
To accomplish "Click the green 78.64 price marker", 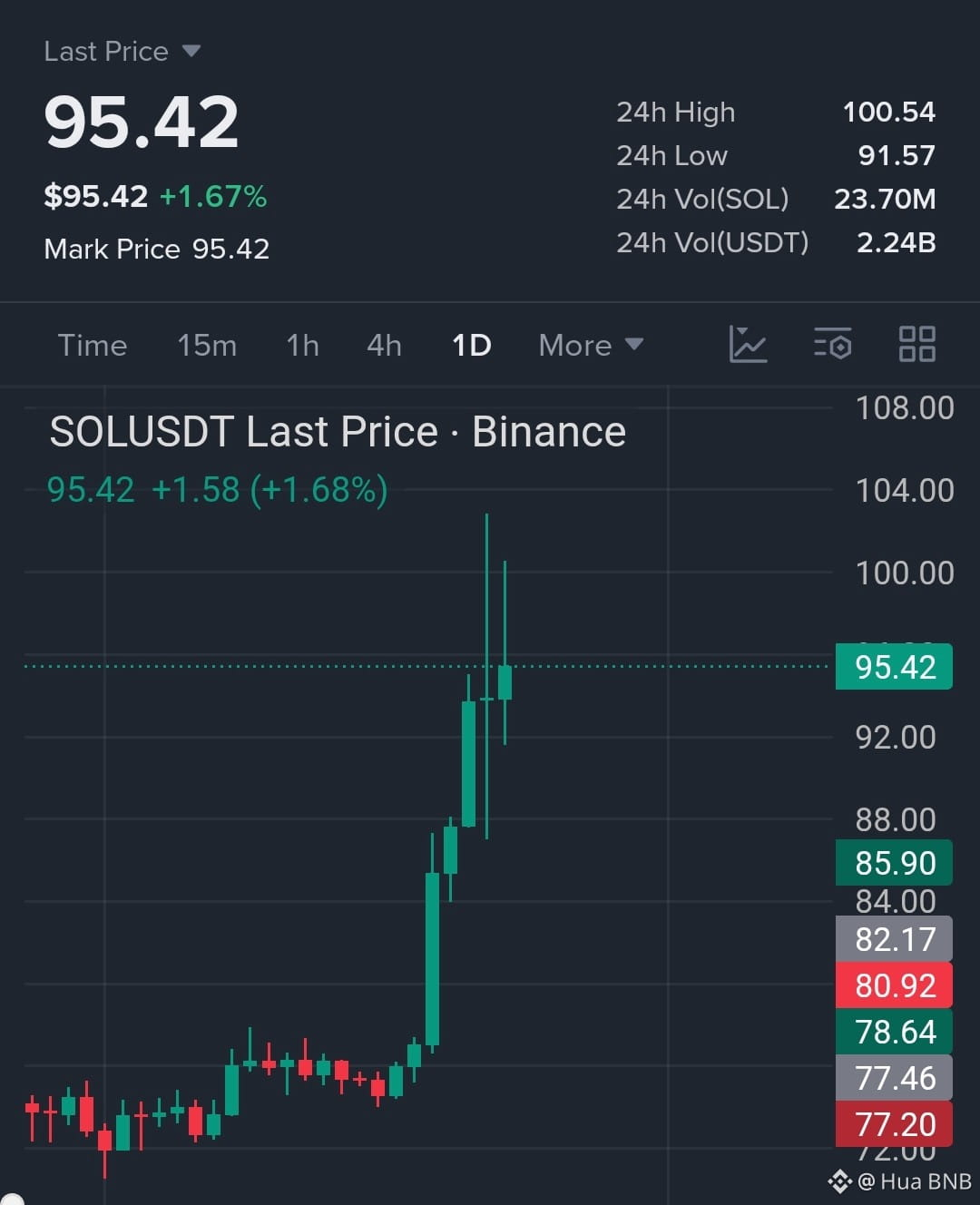I will [894, 1032].
